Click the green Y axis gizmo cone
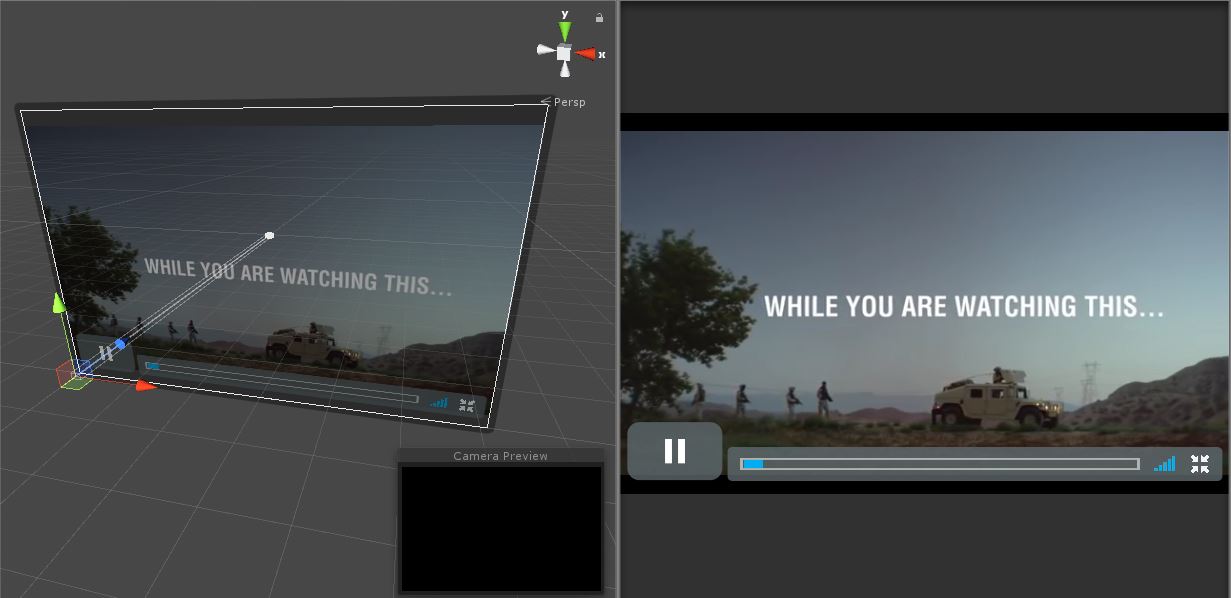Viewport: 1231px width, 598px height. [x=565, y=29]
